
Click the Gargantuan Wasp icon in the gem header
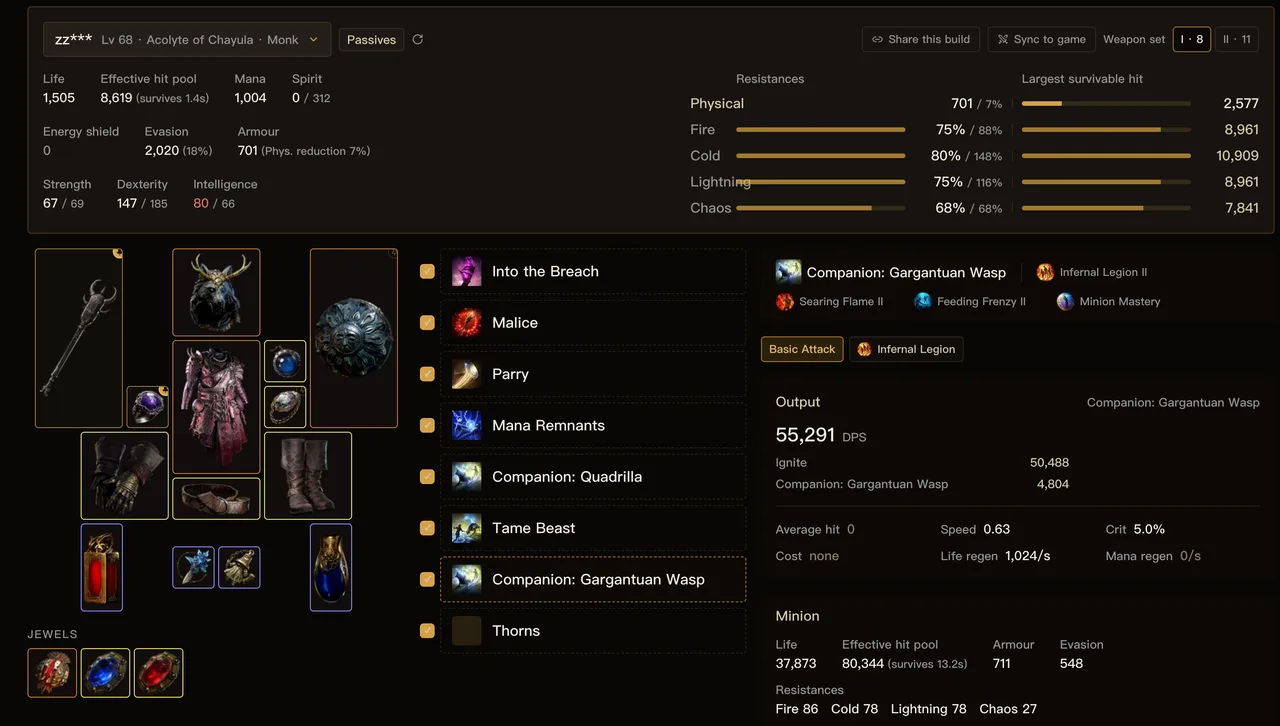[788, 272]
